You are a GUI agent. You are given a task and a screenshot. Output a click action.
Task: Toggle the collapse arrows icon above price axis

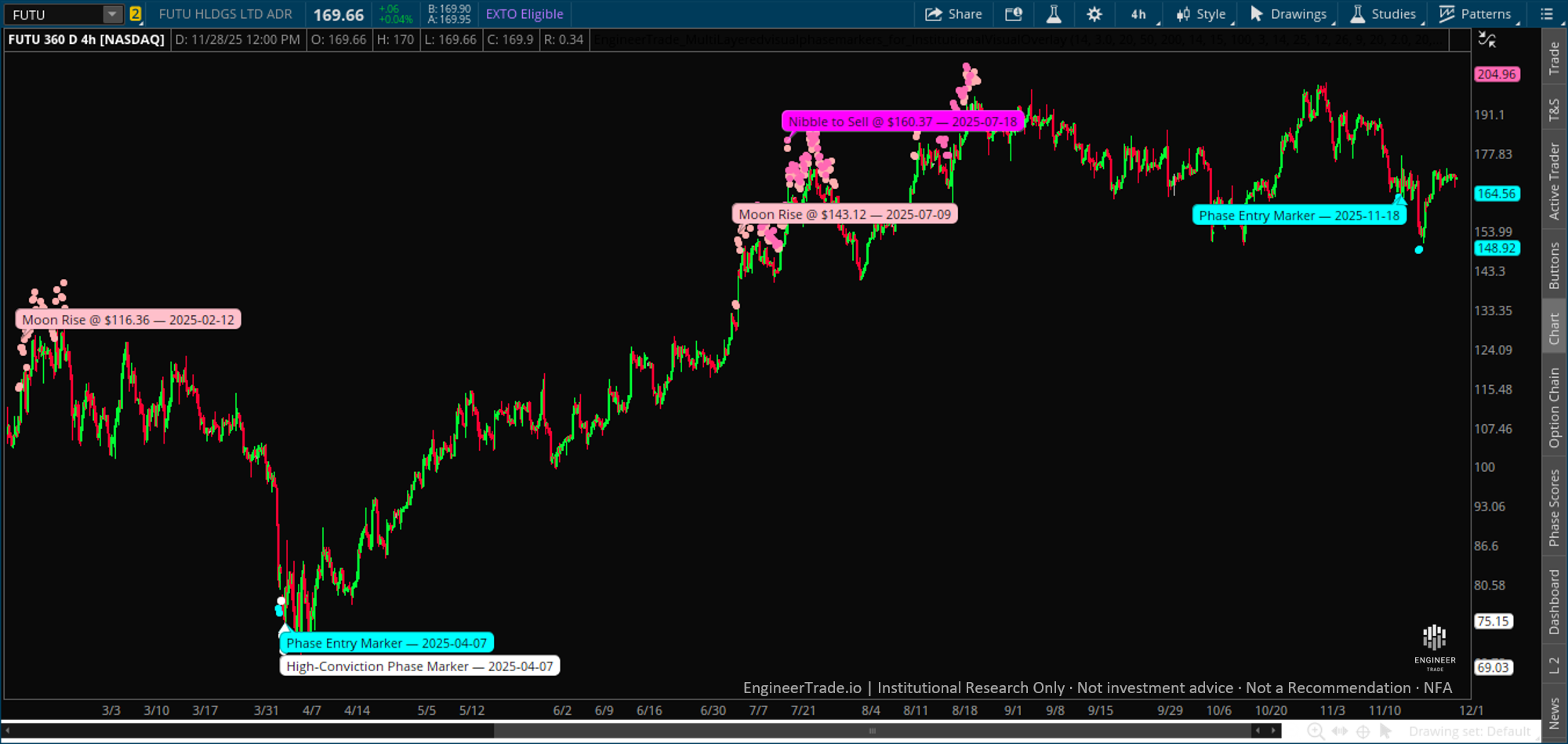(x=1486, y=39)
